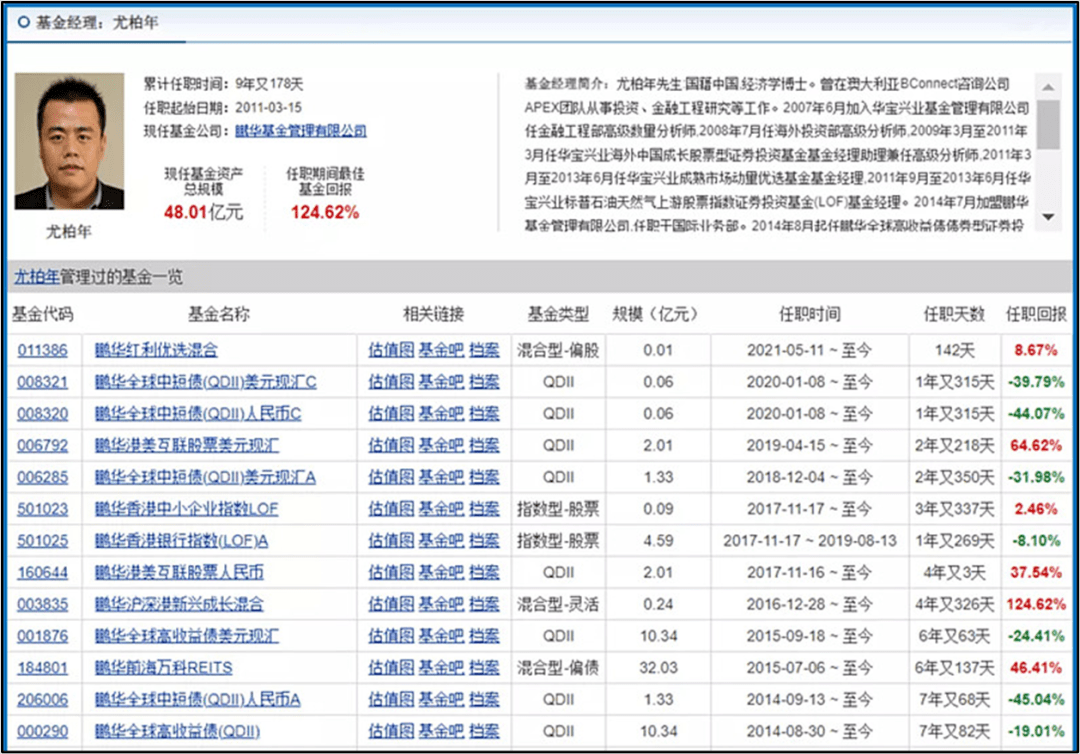1080x754 pixels.
Task: Open the 鹏华全球中短债(QDII)人民币A fund link
Action: pyautogui.click(x=198, y=700)
